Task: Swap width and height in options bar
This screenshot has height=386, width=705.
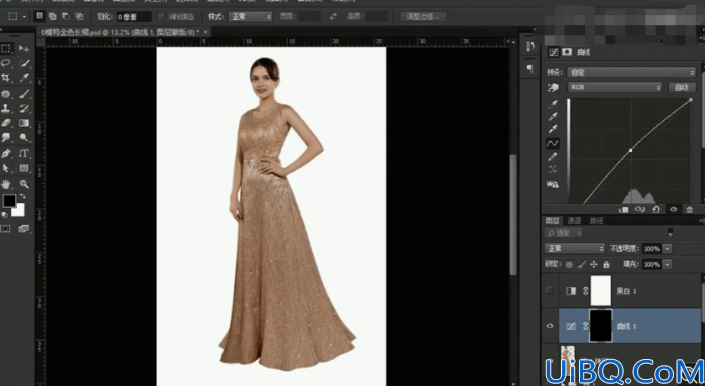Action: (x=333, y=17)
